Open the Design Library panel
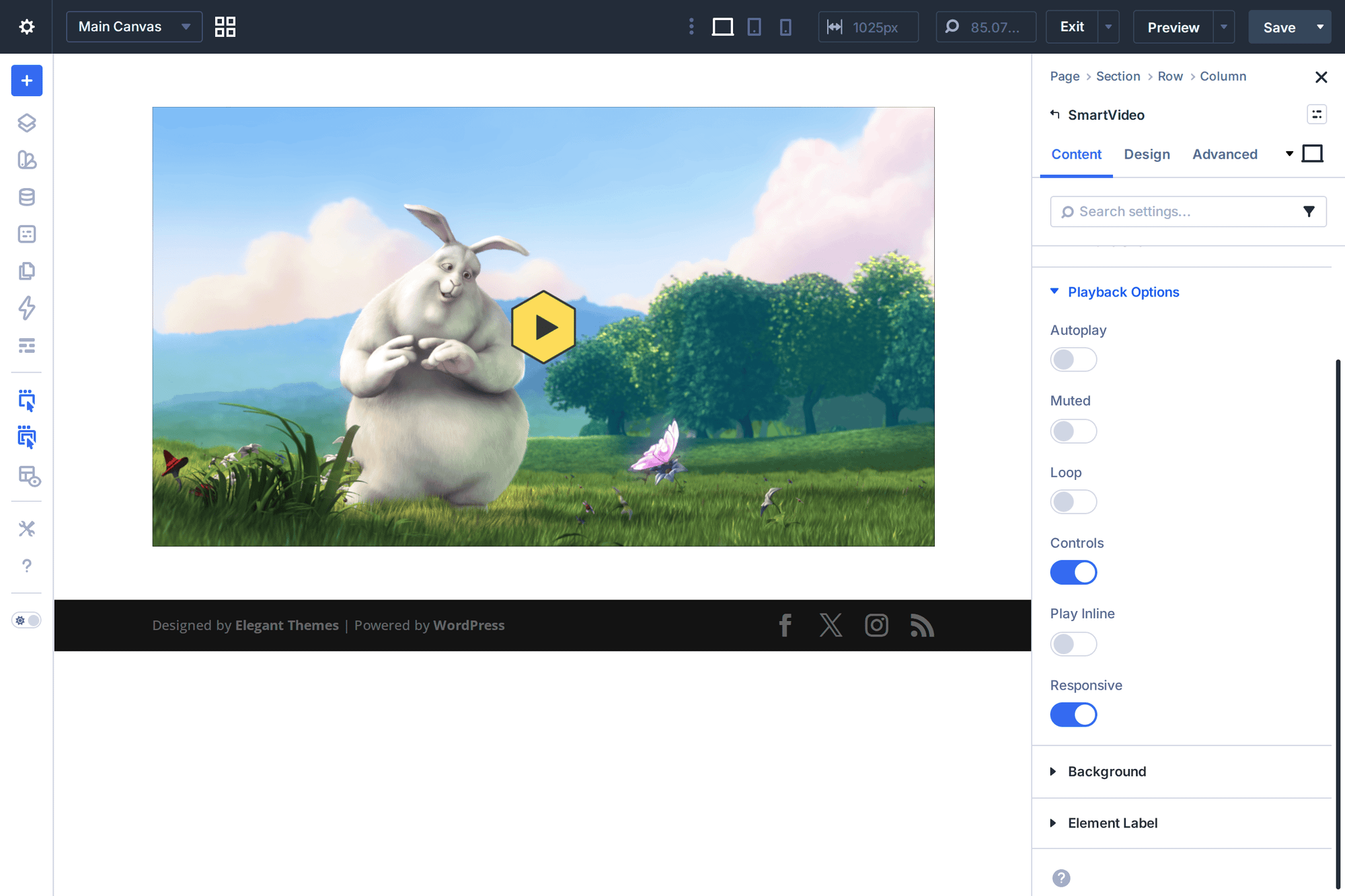The image size is (1345, 896). [26, 161]
